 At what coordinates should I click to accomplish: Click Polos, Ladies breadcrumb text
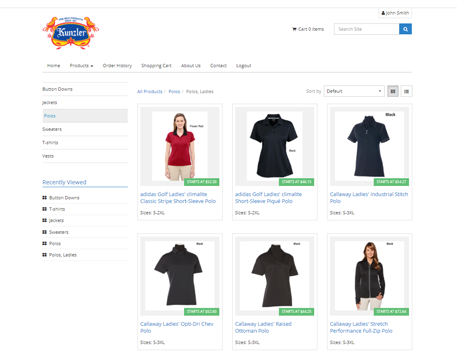coord(200,91)
